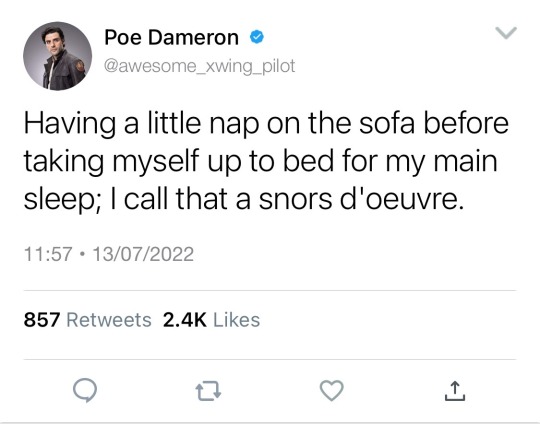The width and height of the screenshot is (540, 424).
Task: Click the word 'Likes' label
Action: [x=237, y=320]
